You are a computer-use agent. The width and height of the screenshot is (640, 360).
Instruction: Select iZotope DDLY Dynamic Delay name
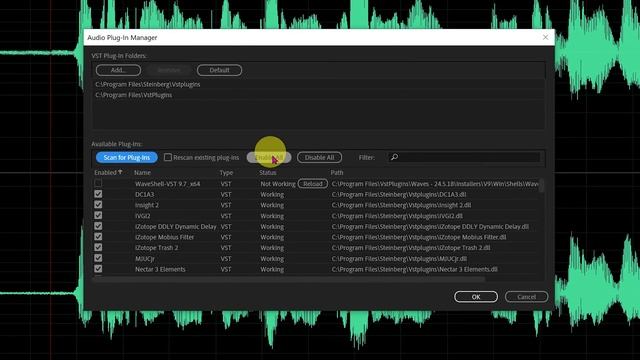pos(176,227)
